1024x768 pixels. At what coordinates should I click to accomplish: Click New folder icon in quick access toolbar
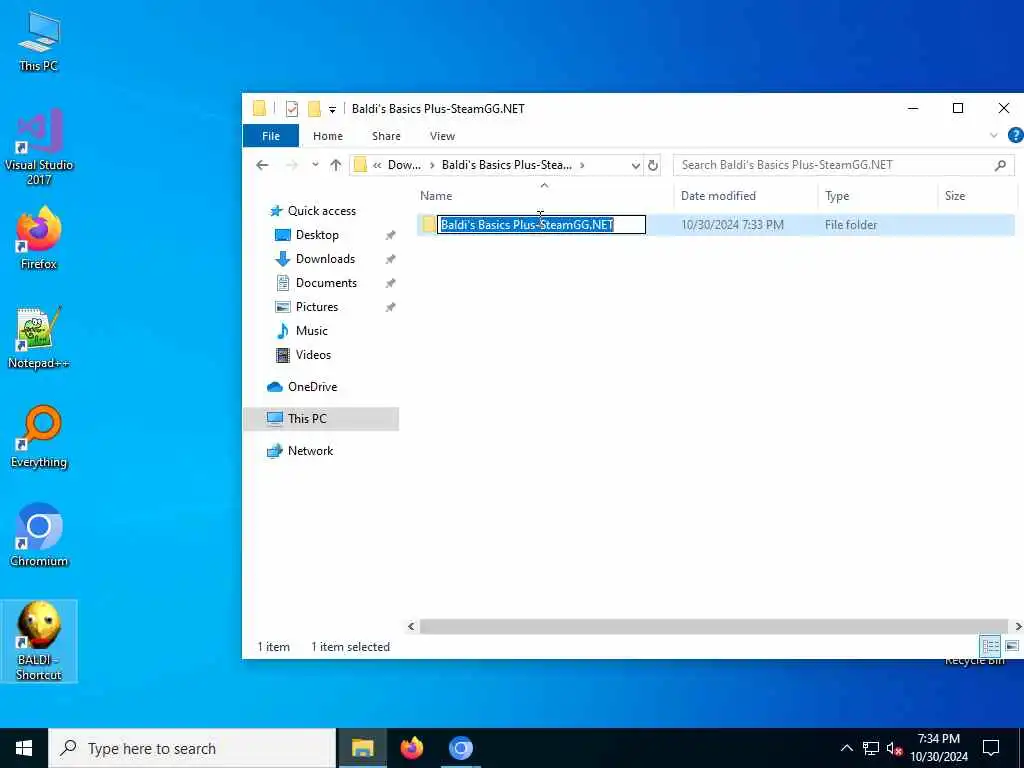[314, 108]
